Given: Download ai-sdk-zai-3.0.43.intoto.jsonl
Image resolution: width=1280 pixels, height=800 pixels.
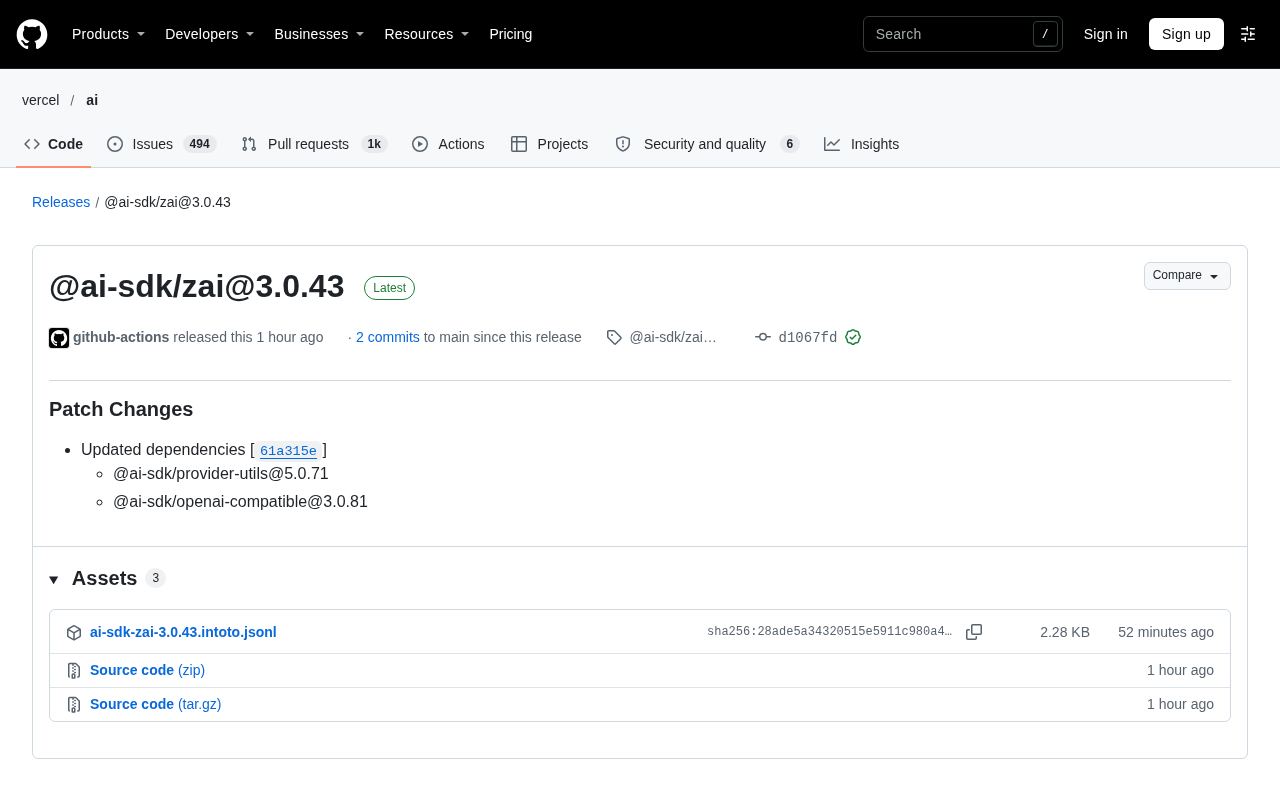Looking at the screenshot, I should (183, 632).
